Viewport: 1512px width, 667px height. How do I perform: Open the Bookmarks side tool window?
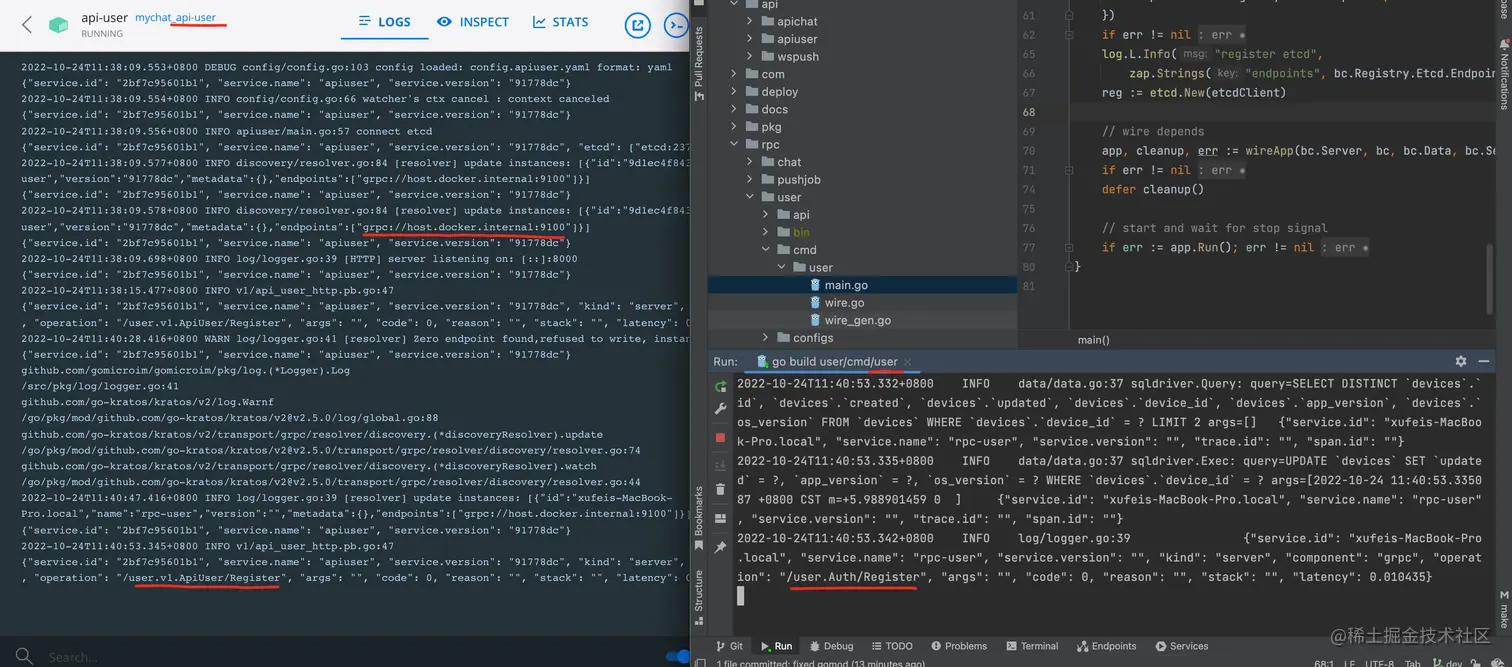699,518
